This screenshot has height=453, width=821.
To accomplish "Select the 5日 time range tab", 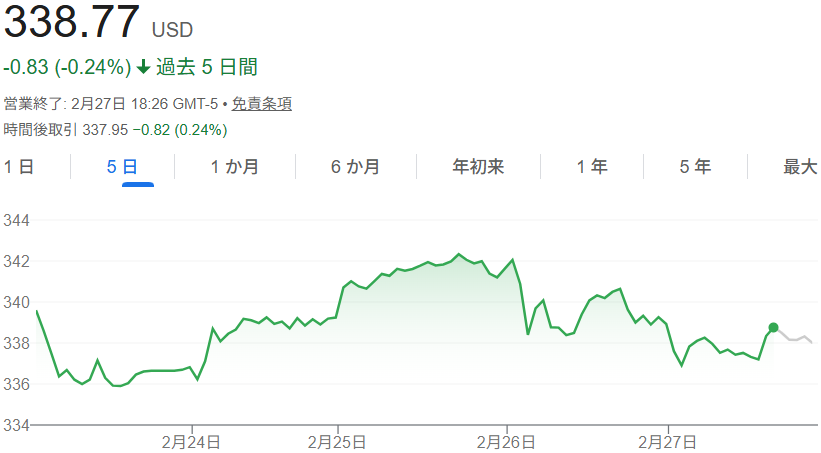I will point(122,167).
